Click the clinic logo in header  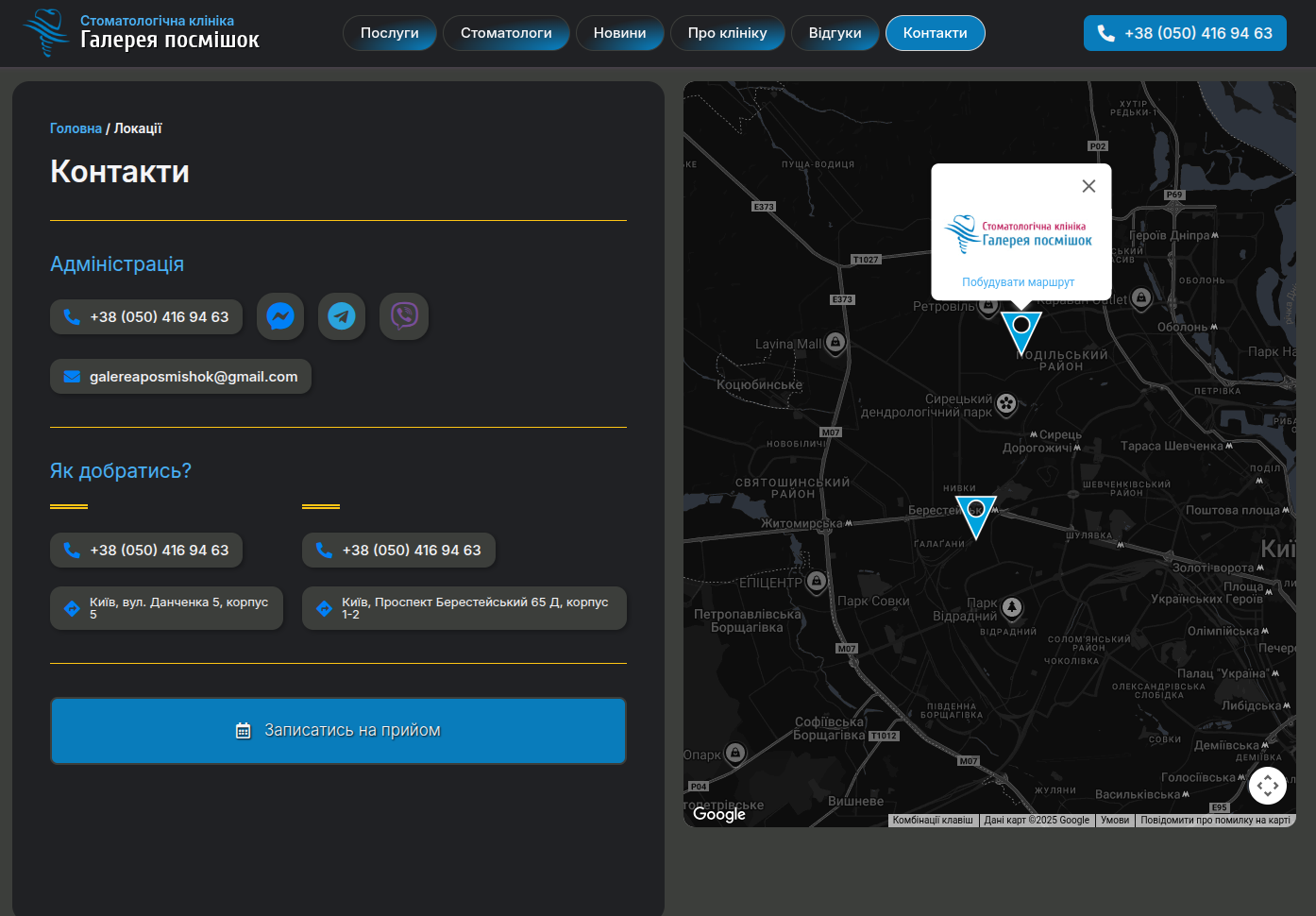point(142,33)
